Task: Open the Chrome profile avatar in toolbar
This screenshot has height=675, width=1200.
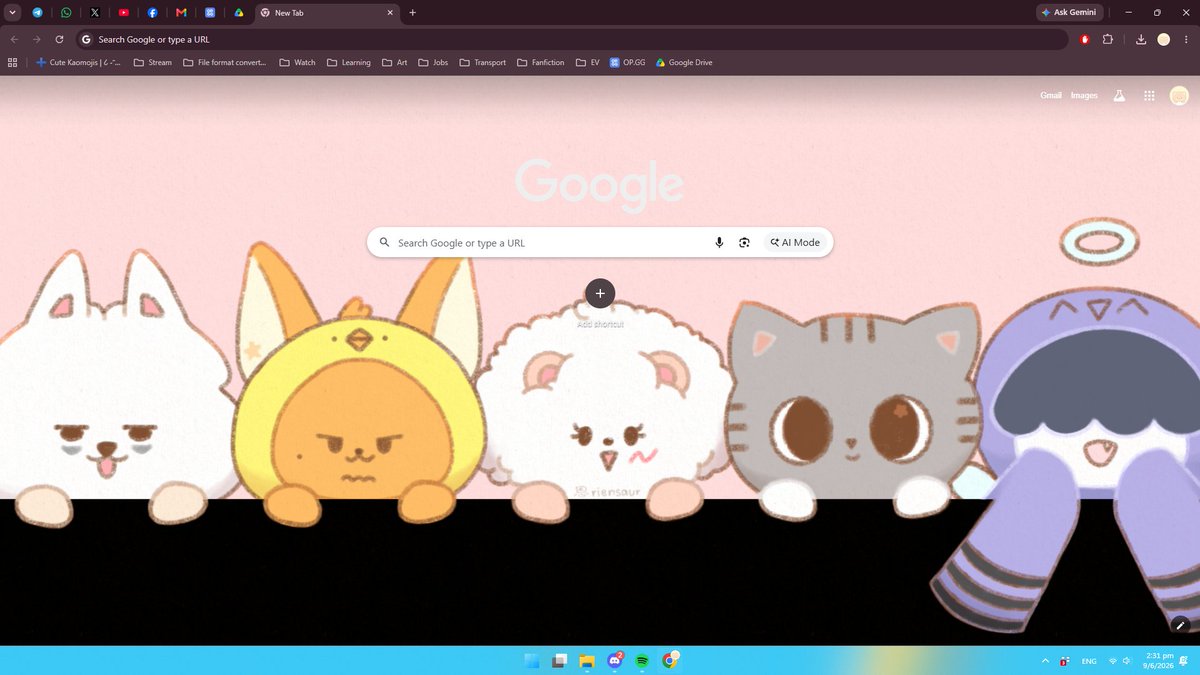Action: pyautogui.click(x=1163, y=39)
